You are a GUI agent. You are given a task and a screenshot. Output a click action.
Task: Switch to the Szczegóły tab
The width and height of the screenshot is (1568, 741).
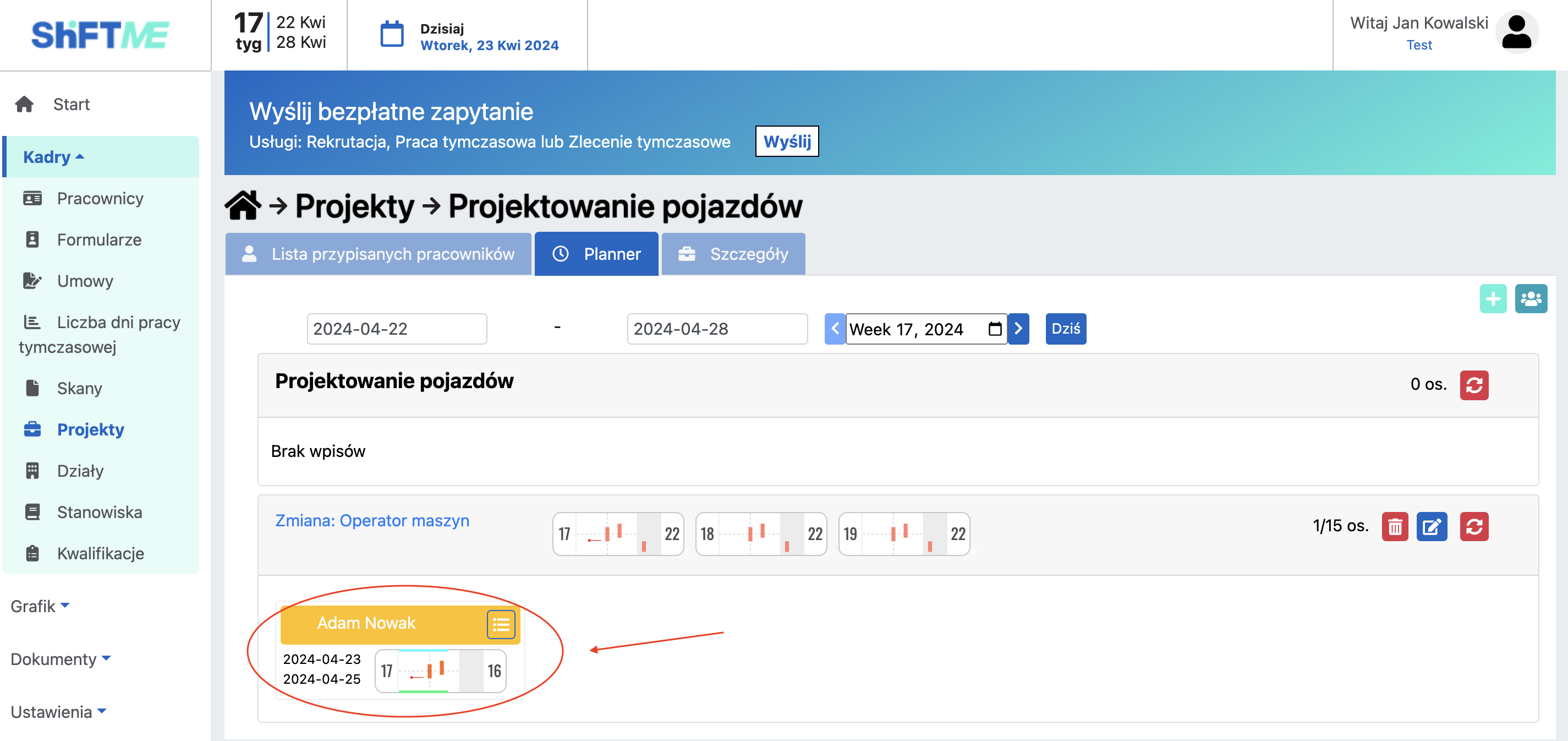[x=733, y=254]
